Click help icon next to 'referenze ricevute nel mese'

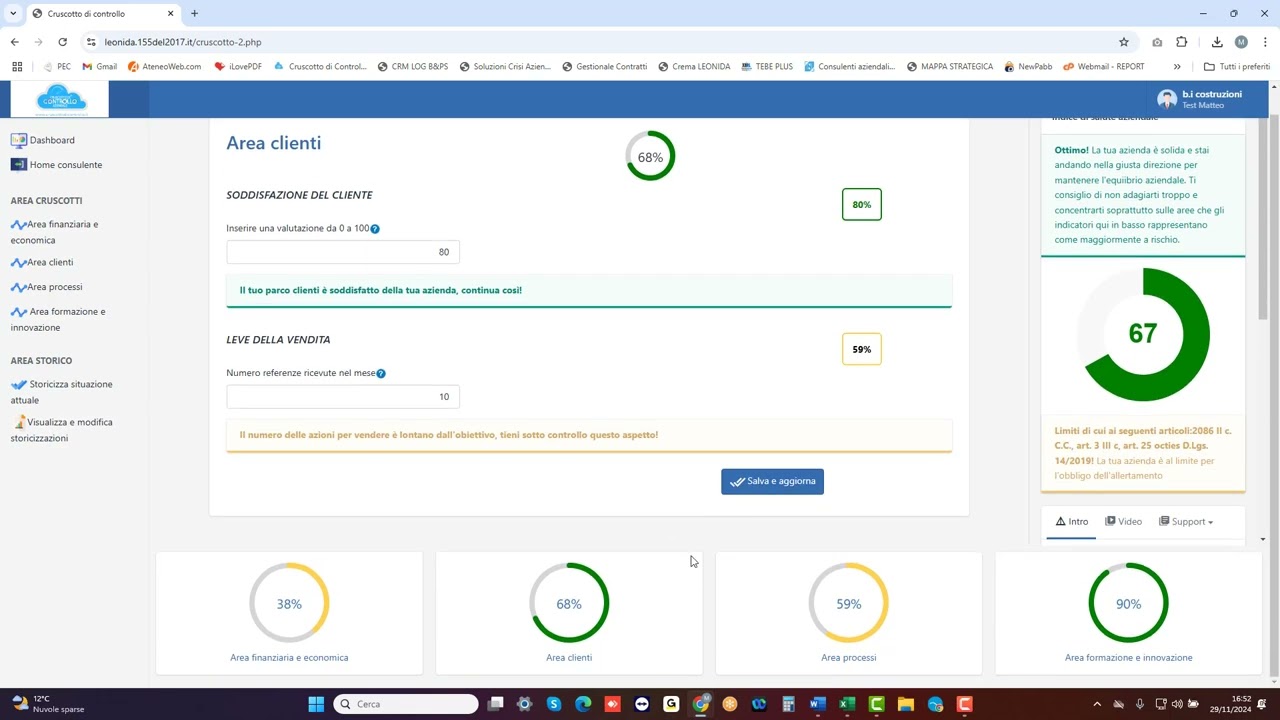click(x=381, y=374)
